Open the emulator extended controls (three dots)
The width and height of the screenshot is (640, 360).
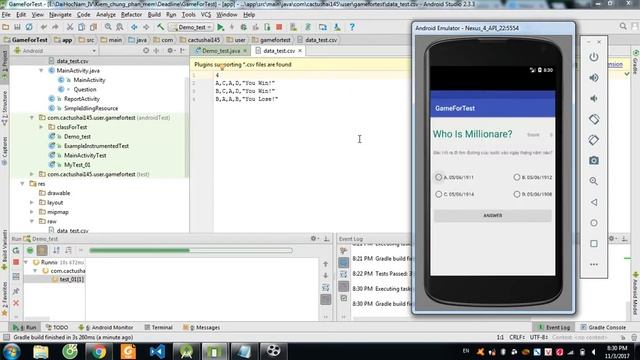pos(594,264)
